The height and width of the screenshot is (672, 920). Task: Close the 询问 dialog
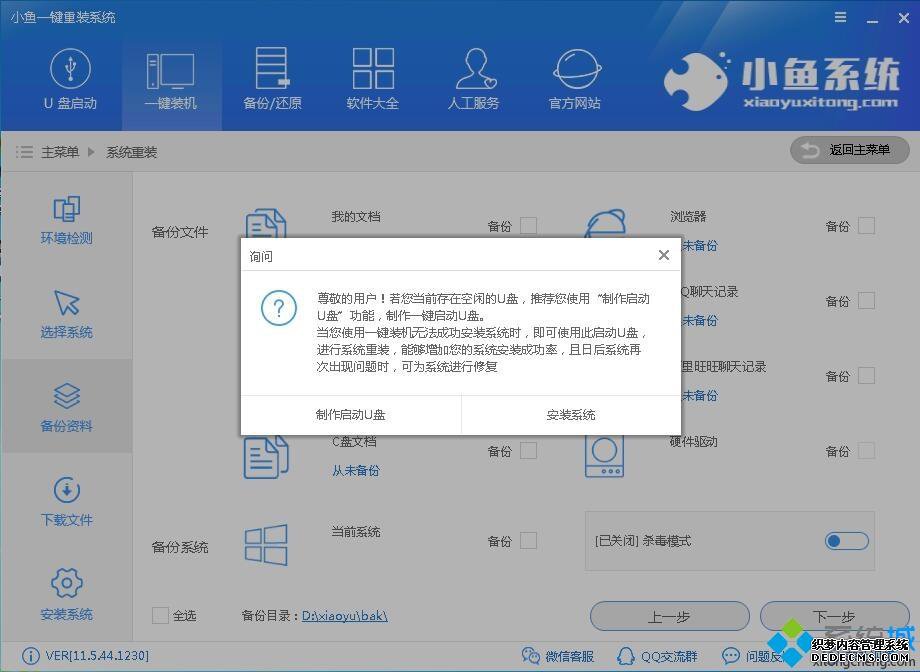click(x=664, y=256)
